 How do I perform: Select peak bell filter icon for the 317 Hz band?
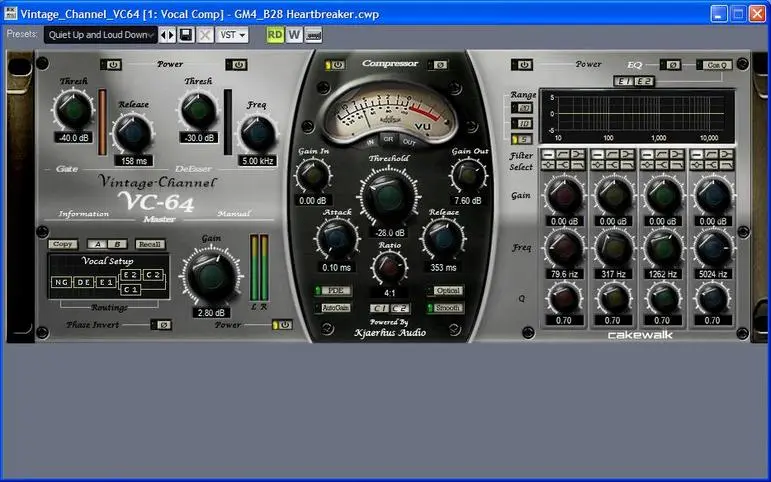(598, 165)
